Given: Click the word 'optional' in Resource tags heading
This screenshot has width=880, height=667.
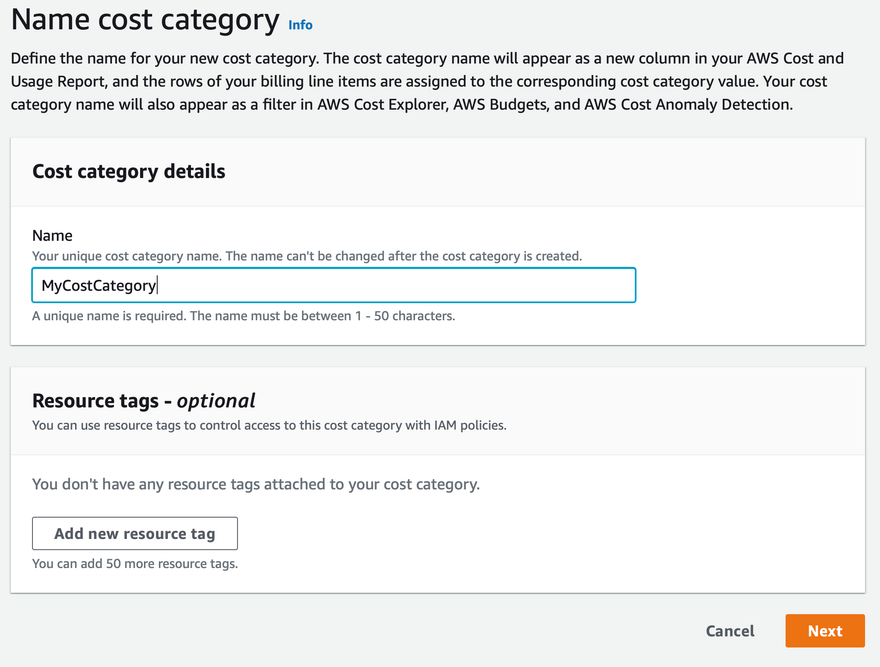Looking at the screenshot, I should 216,400.
